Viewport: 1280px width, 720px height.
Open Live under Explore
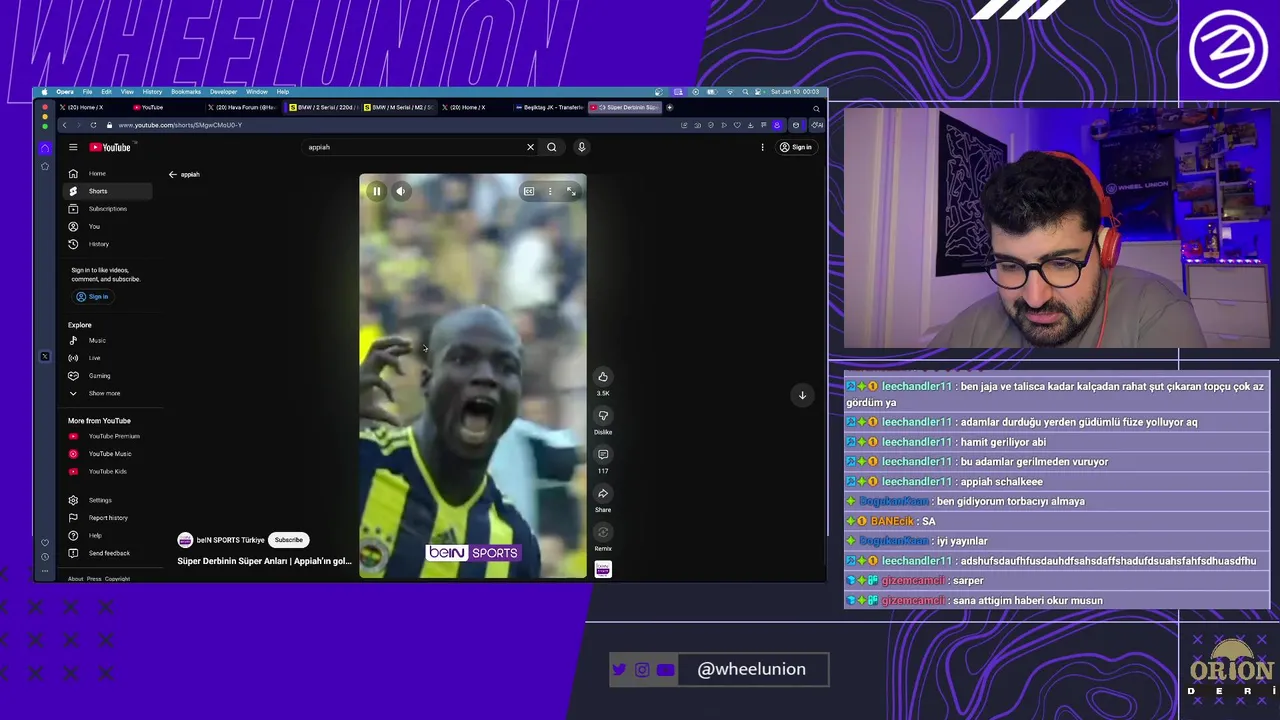coord(106,358)
